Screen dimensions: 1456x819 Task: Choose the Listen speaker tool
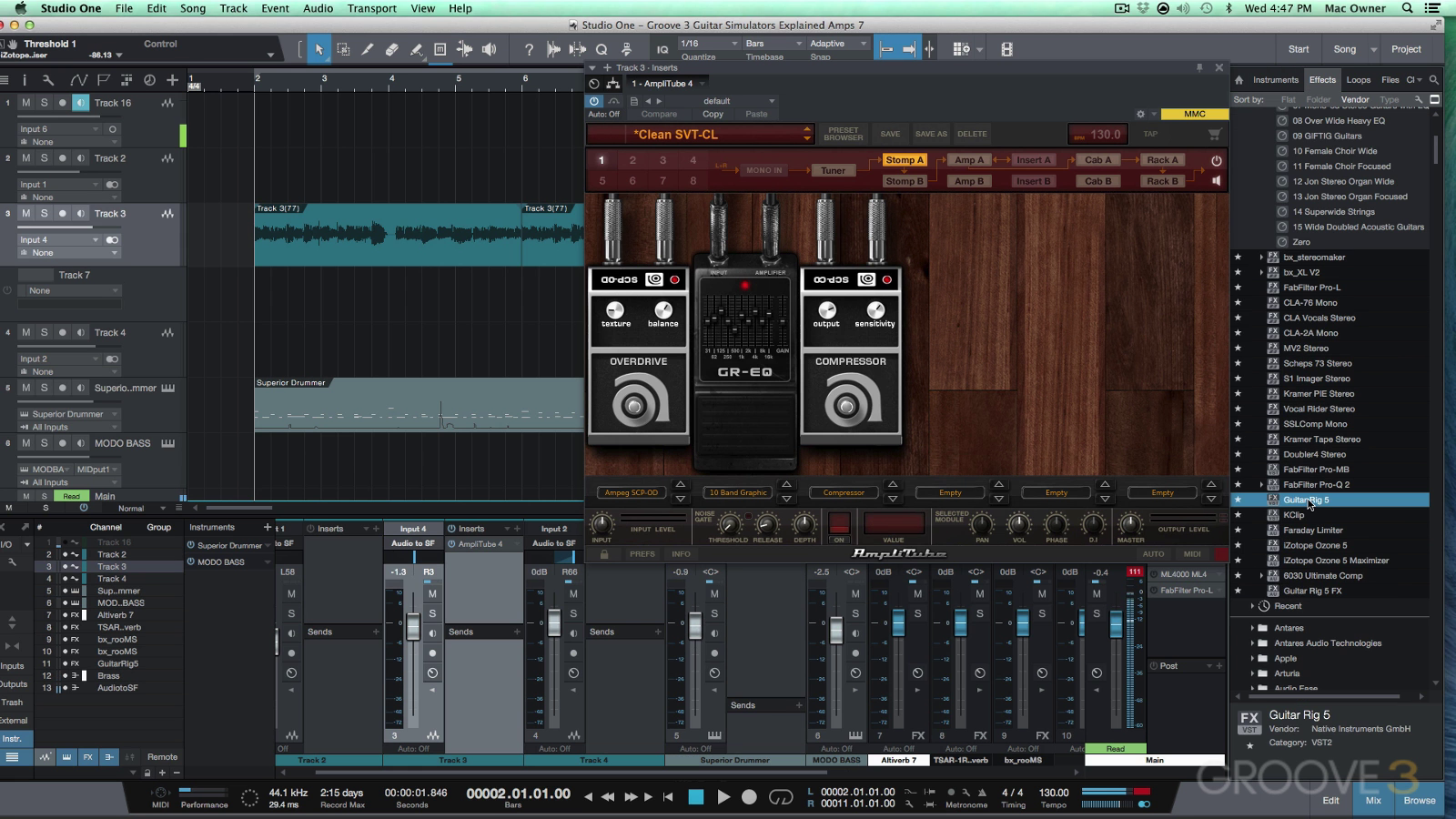pos(489,49)
